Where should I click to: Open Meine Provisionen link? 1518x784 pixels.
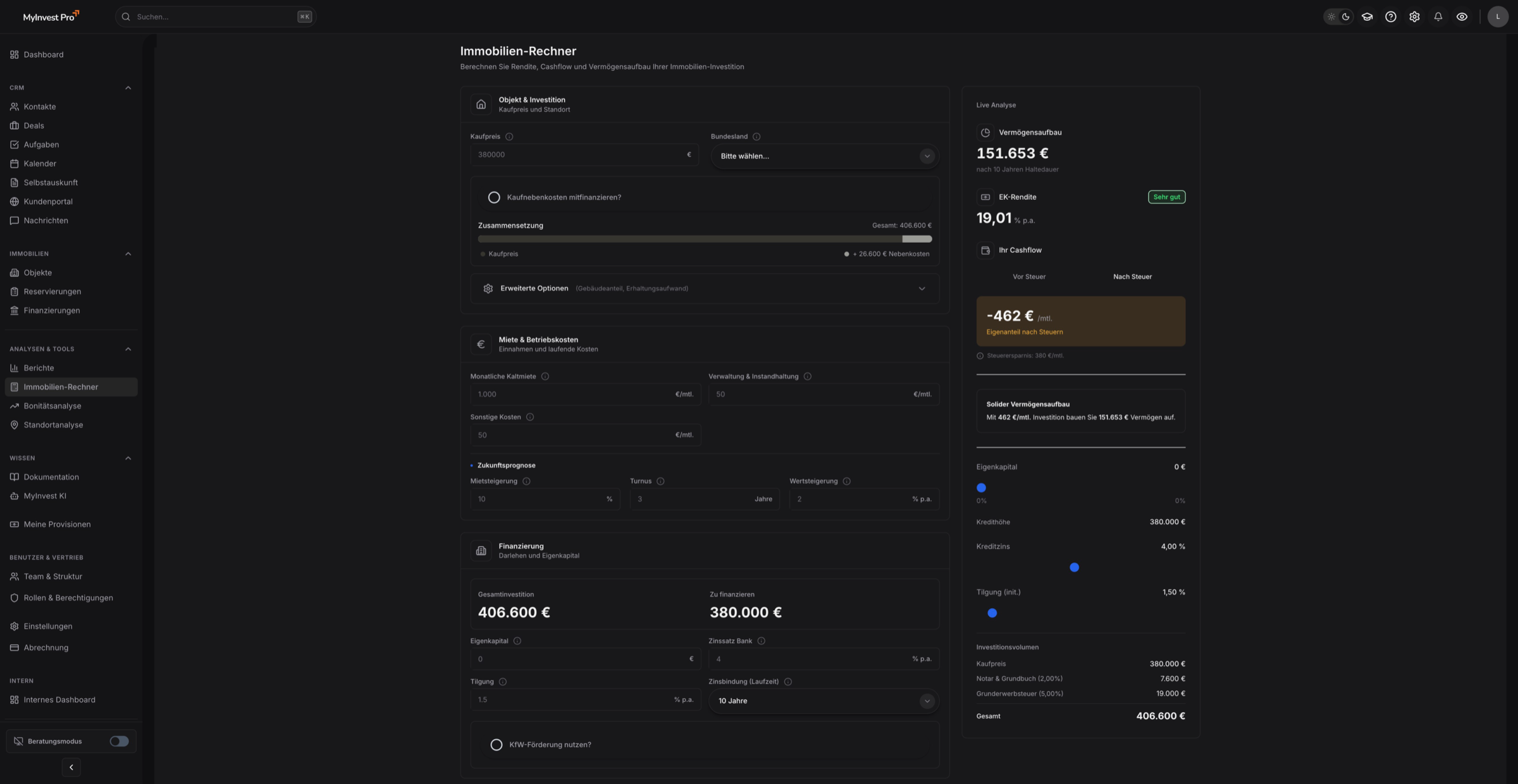click(x=57, y=524)
